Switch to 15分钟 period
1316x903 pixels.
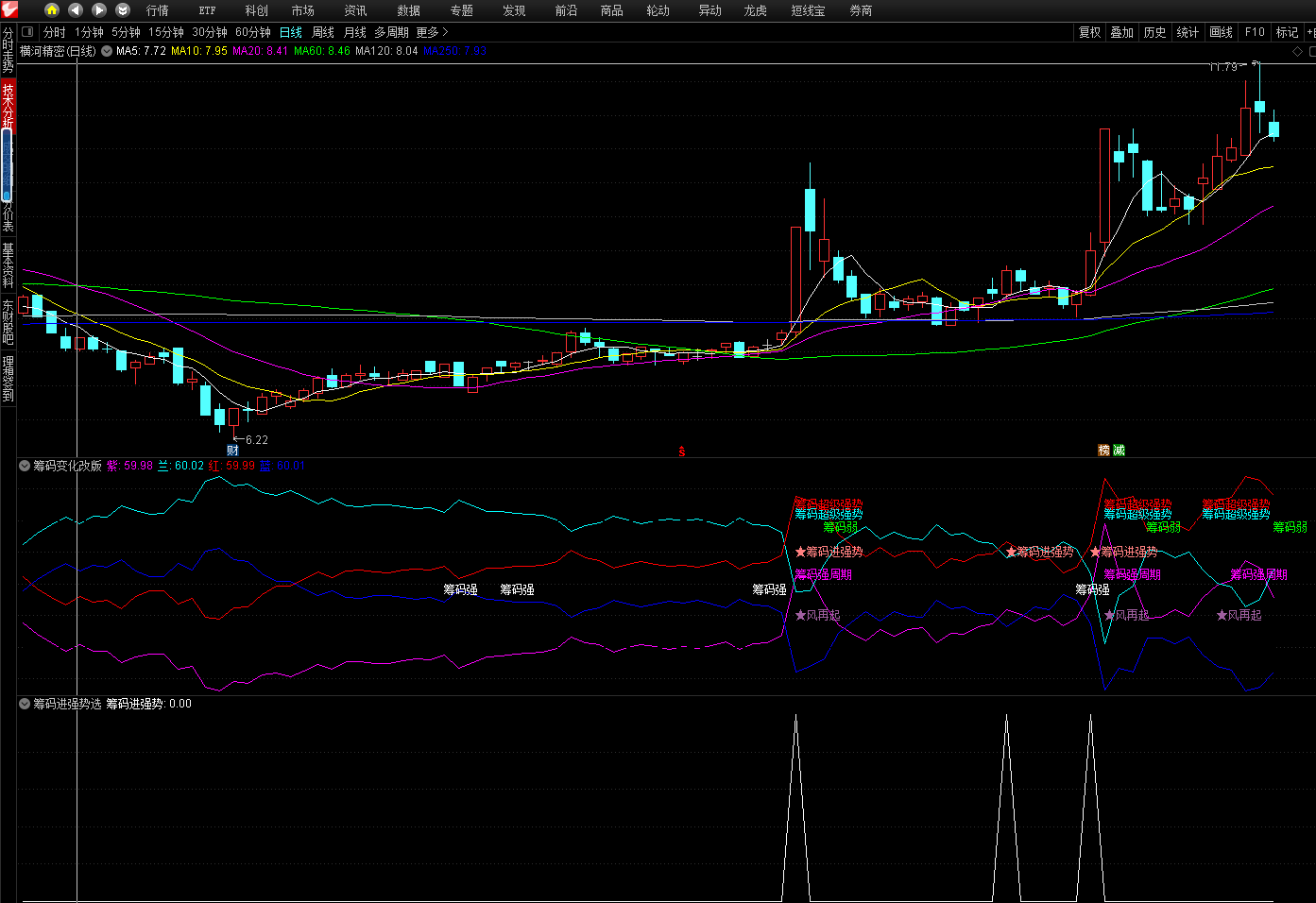[x=165, y=32]
